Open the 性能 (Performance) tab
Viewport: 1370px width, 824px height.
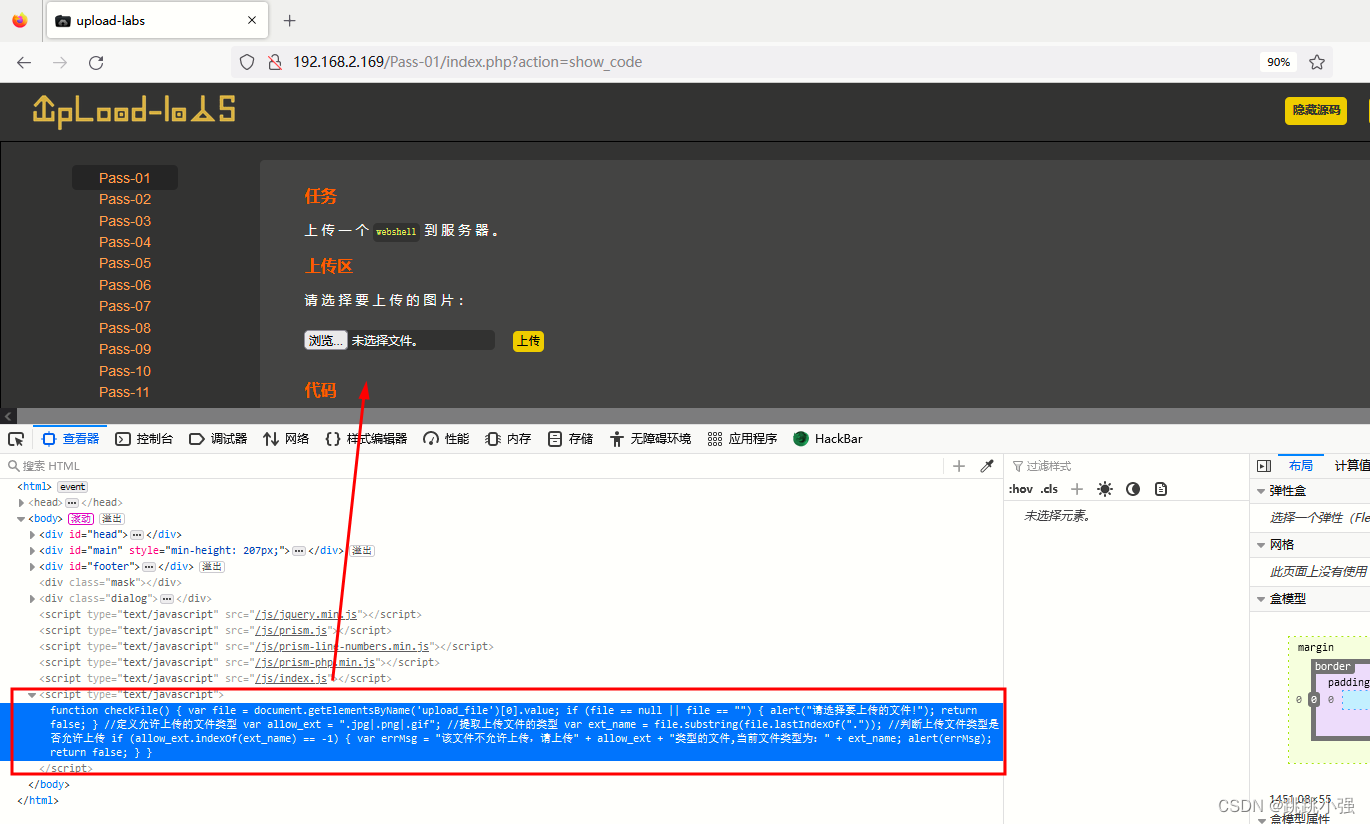point(446,439)
